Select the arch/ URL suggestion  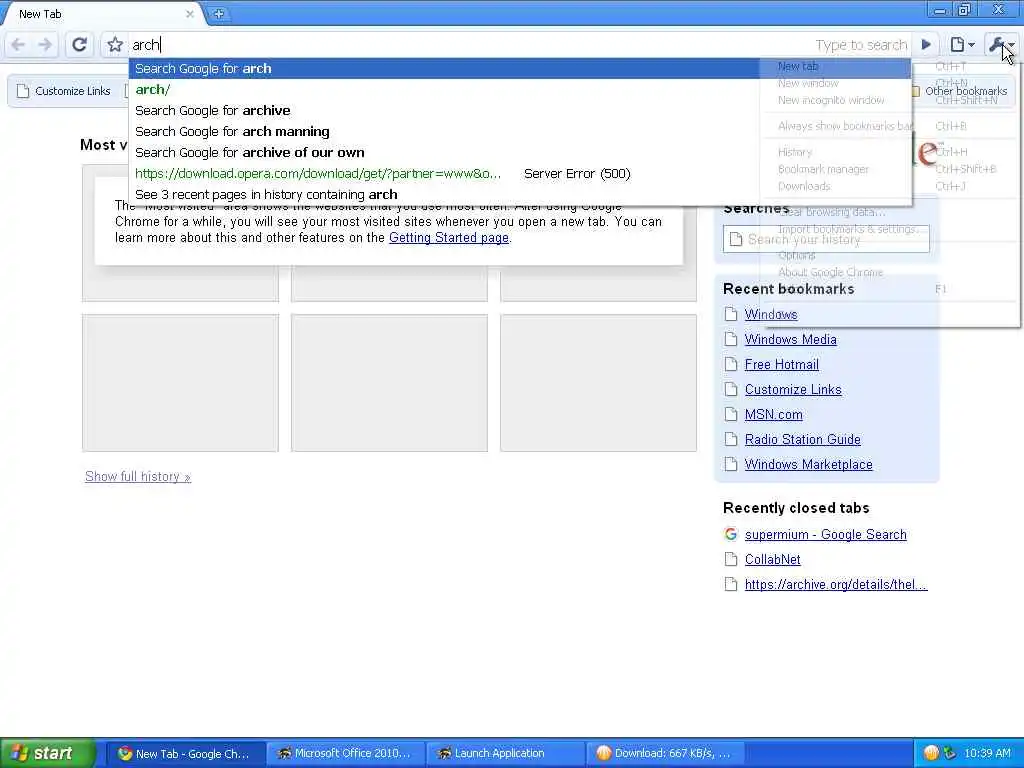point(519,89)
